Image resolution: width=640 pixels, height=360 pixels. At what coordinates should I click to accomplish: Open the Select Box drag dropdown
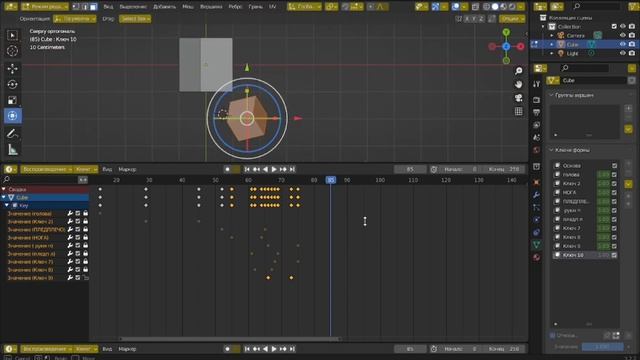pyautogui.click(x=135, y=19)
